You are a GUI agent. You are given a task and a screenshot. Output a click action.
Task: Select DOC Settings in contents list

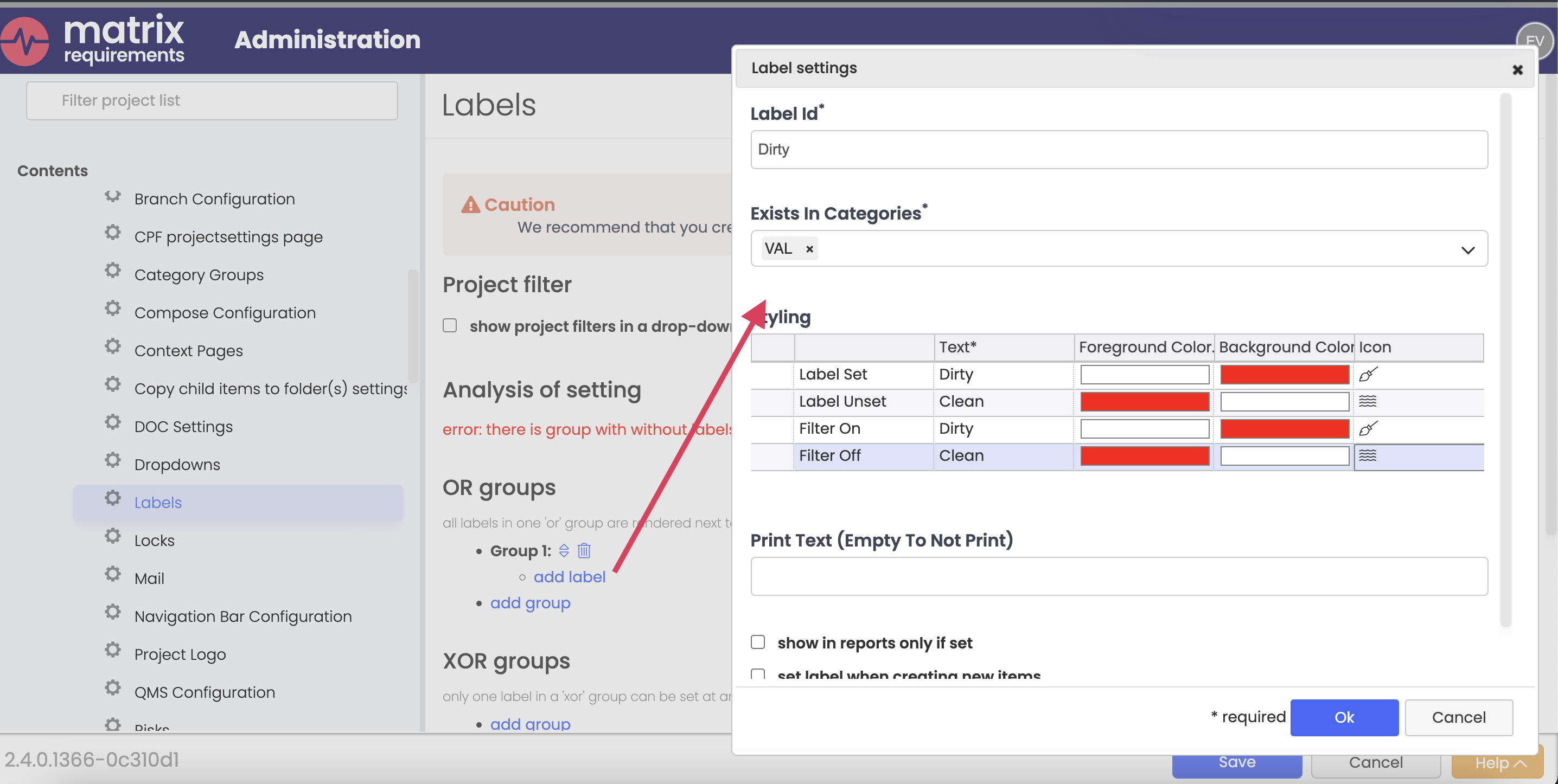pyautogui.click(x=183, y=427)
